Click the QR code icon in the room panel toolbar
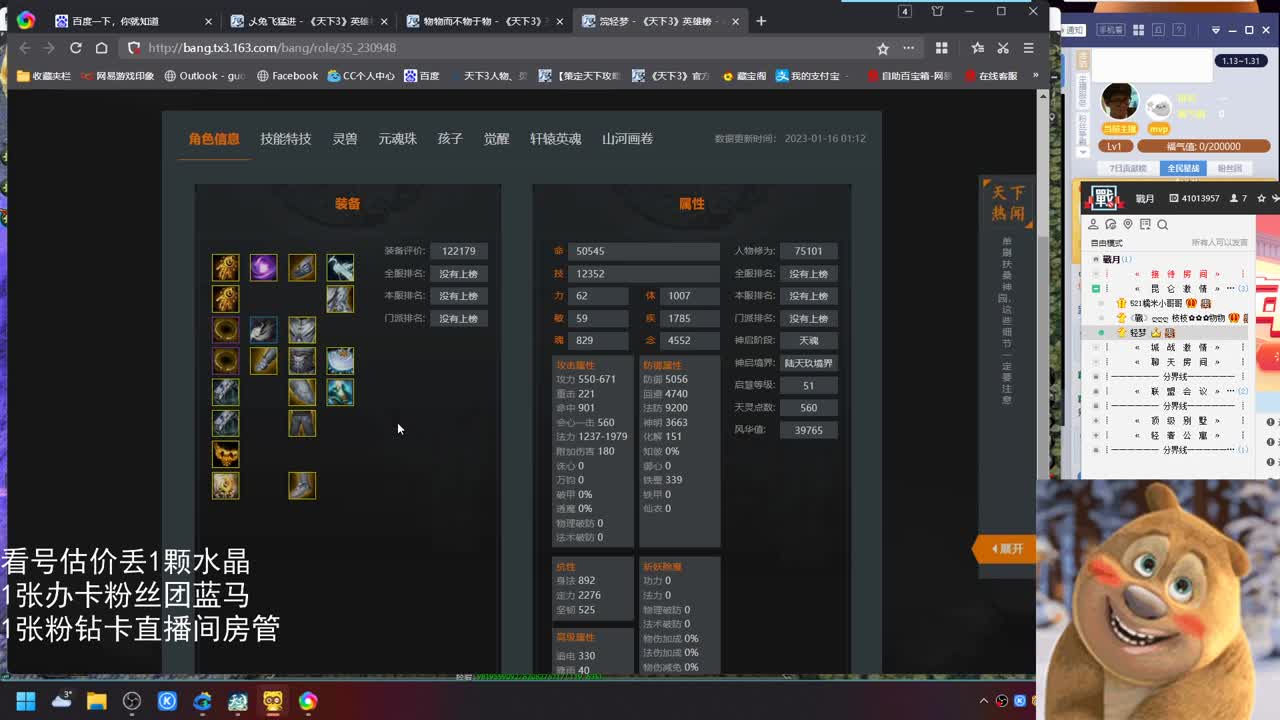1280x720 pixels. point(1146,224)
